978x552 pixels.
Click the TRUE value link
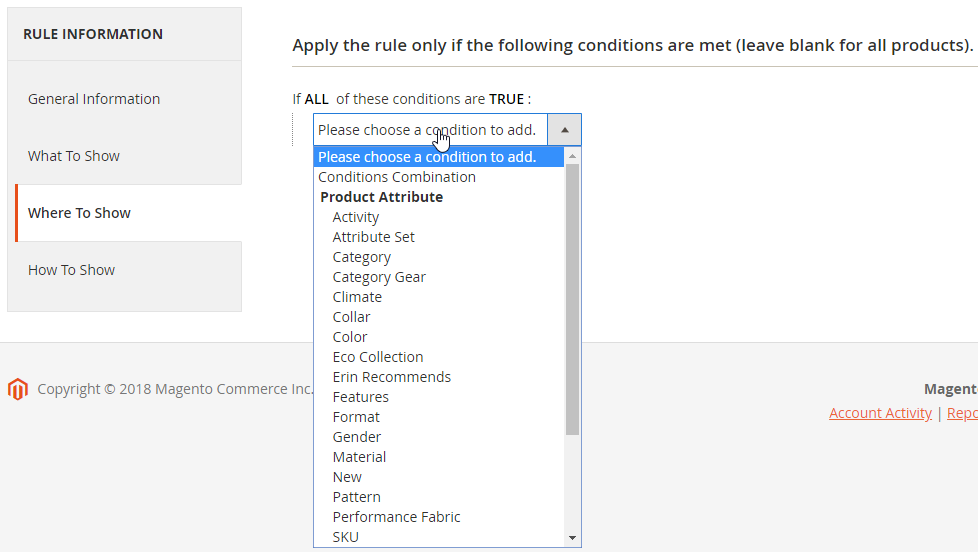tap(506, 99)
